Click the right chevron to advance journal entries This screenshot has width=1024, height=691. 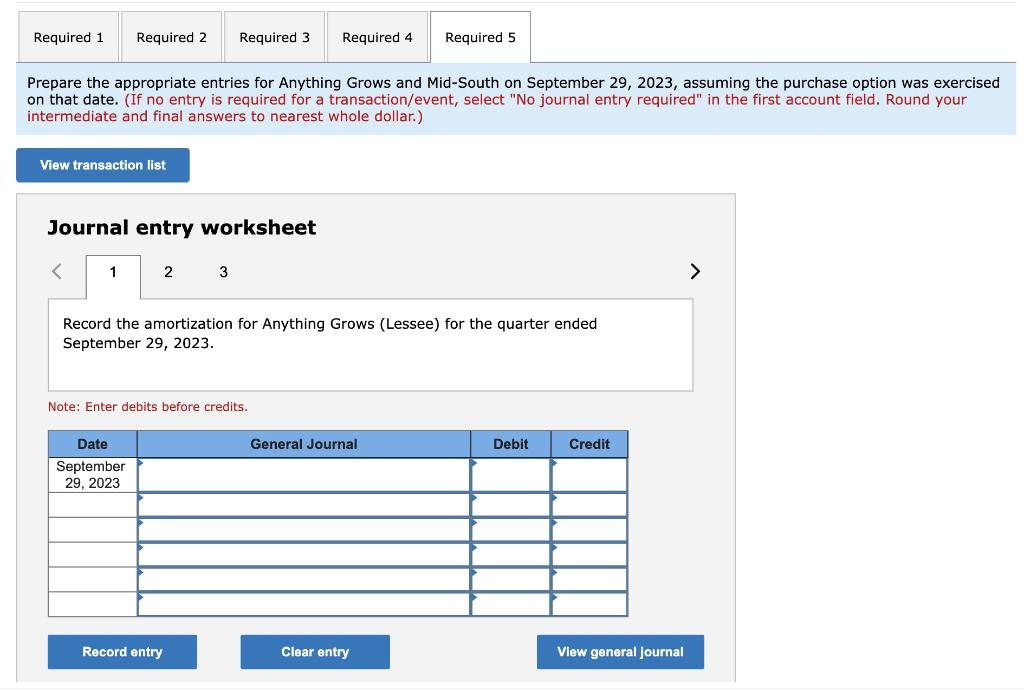pyautogui.click(x=695, y=271)
